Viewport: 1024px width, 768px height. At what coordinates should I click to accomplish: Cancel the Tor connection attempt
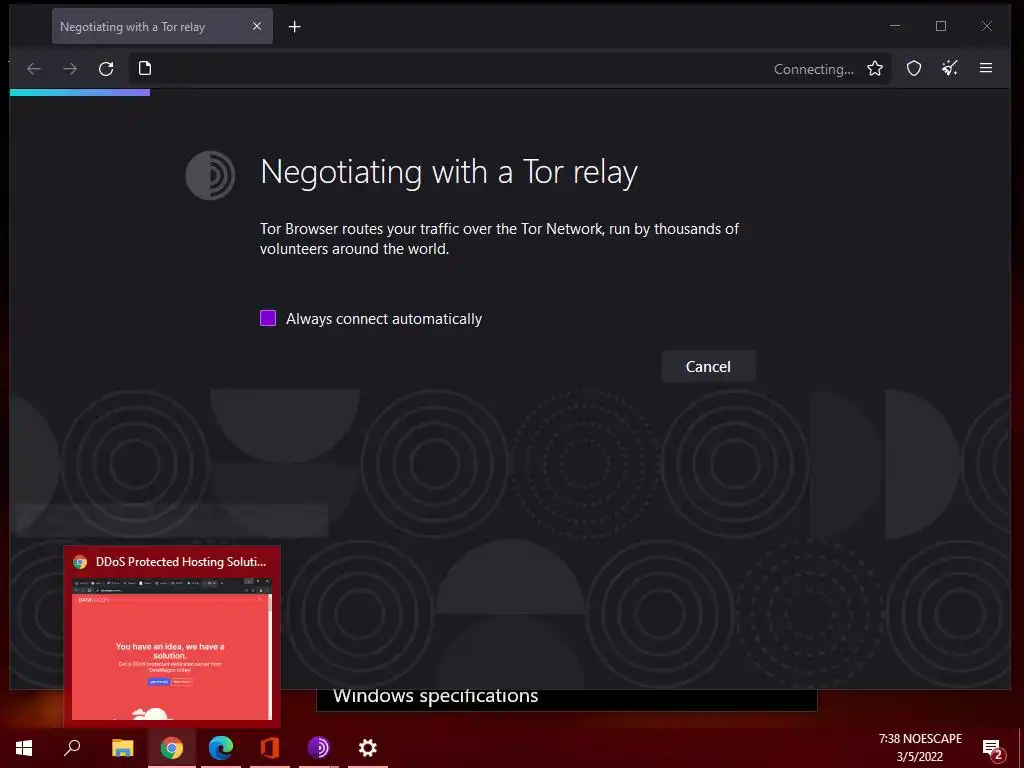709,366
